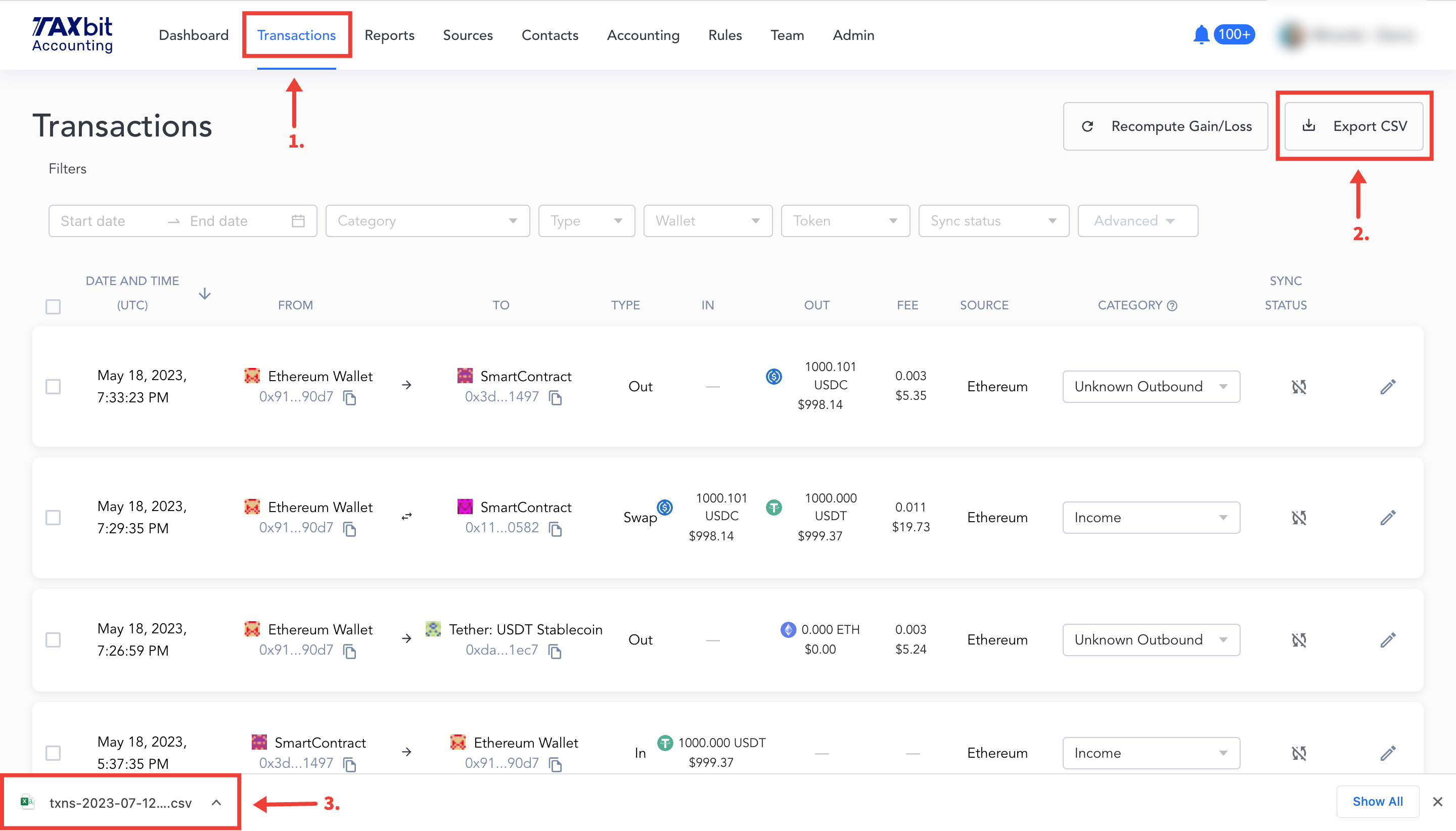Open the Category filter dropdown
The height and width of the screenshot is (831, 1456).
click(x=428, y=221)
